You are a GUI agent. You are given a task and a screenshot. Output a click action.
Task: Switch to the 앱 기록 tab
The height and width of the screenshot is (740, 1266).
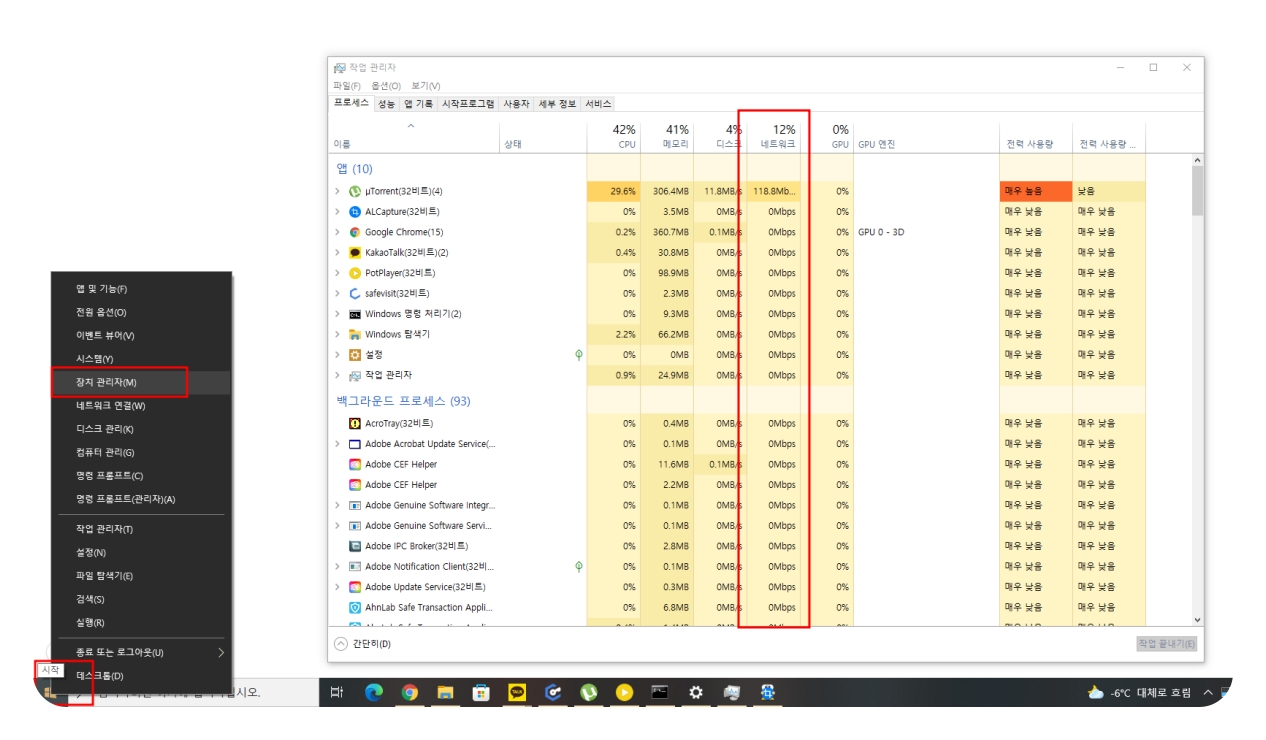point(419,104)
